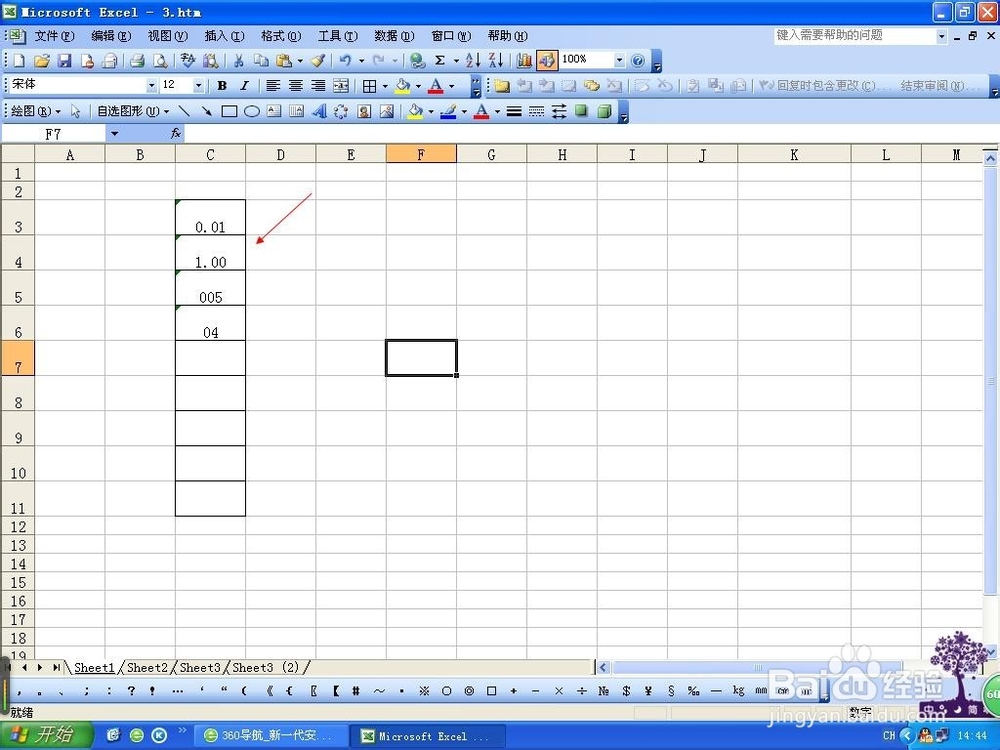Click the 开始 Start button

[x=45, y=735]
